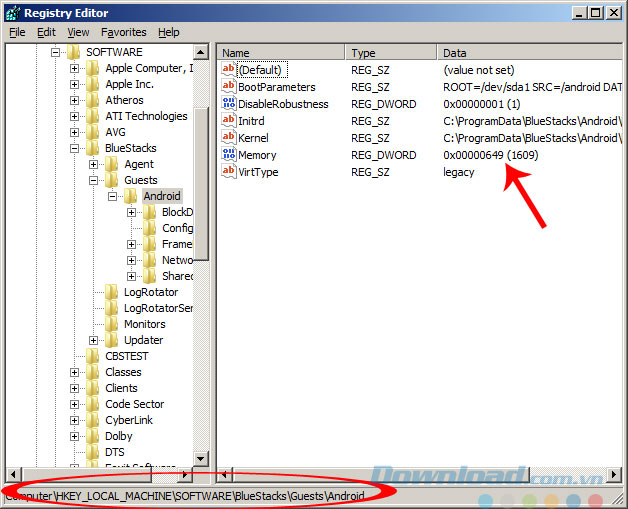Click the Atheros folder icon
The height and width of the screenshot is (509, 628).
(93, 100)
